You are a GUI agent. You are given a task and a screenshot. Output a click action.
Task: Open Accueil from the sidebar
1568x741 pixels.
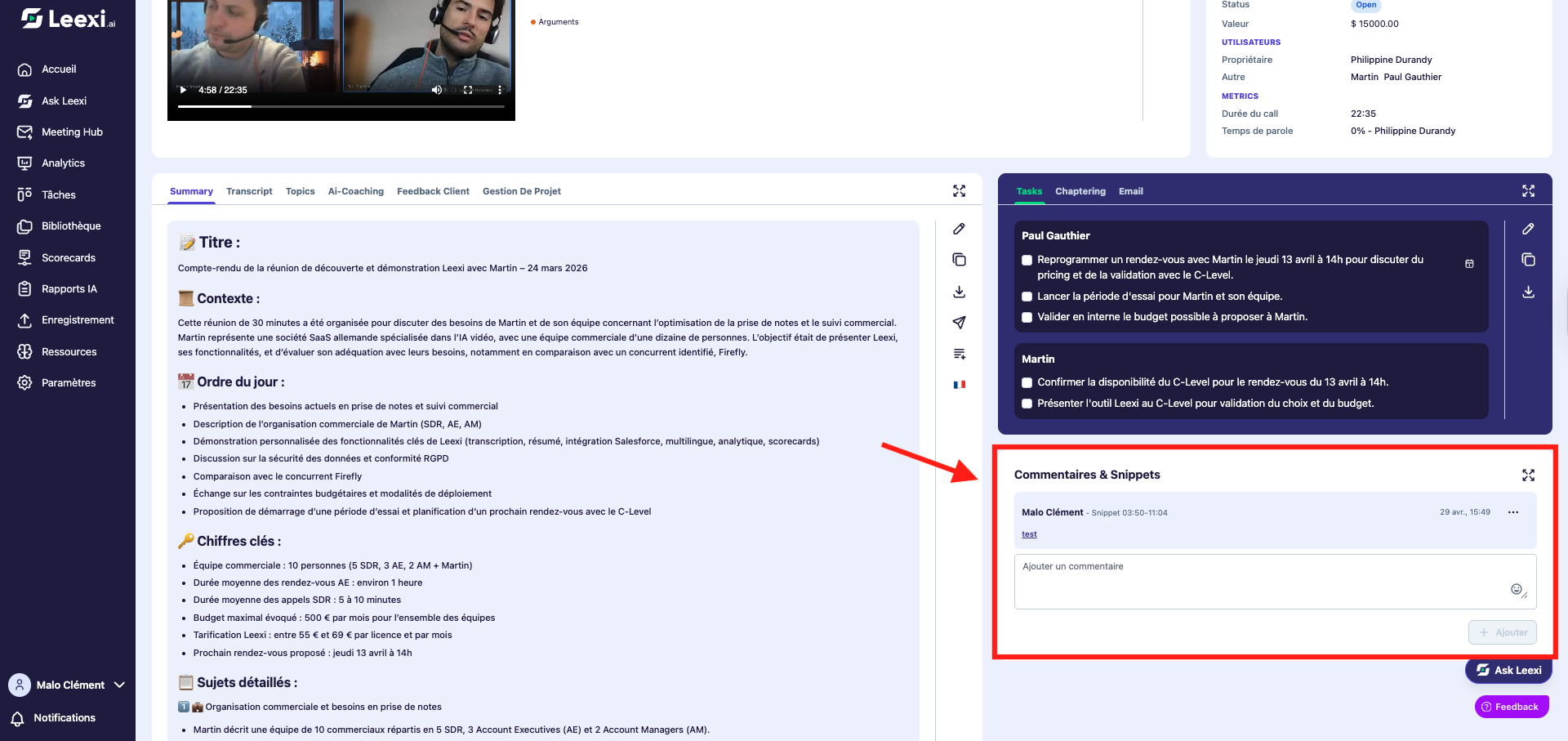59,69
